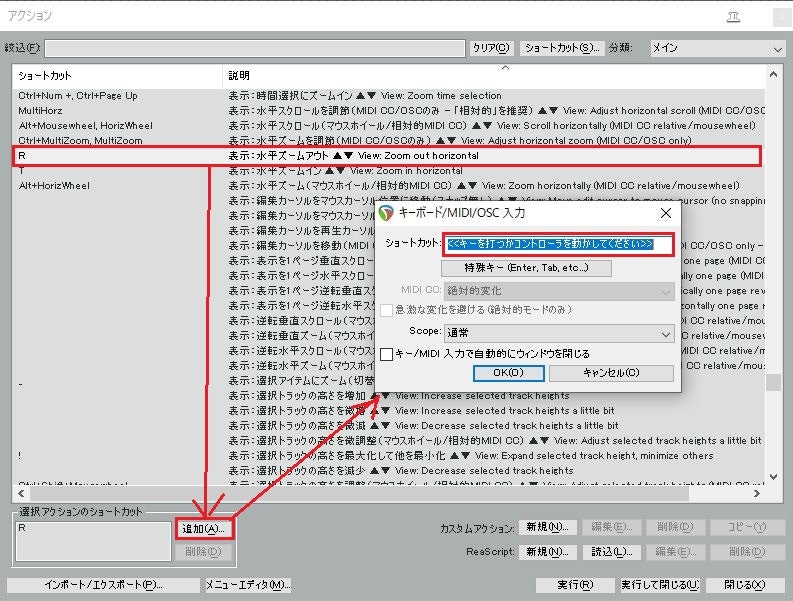Click the 閉じる(X) close button

[x=744, y=585]
